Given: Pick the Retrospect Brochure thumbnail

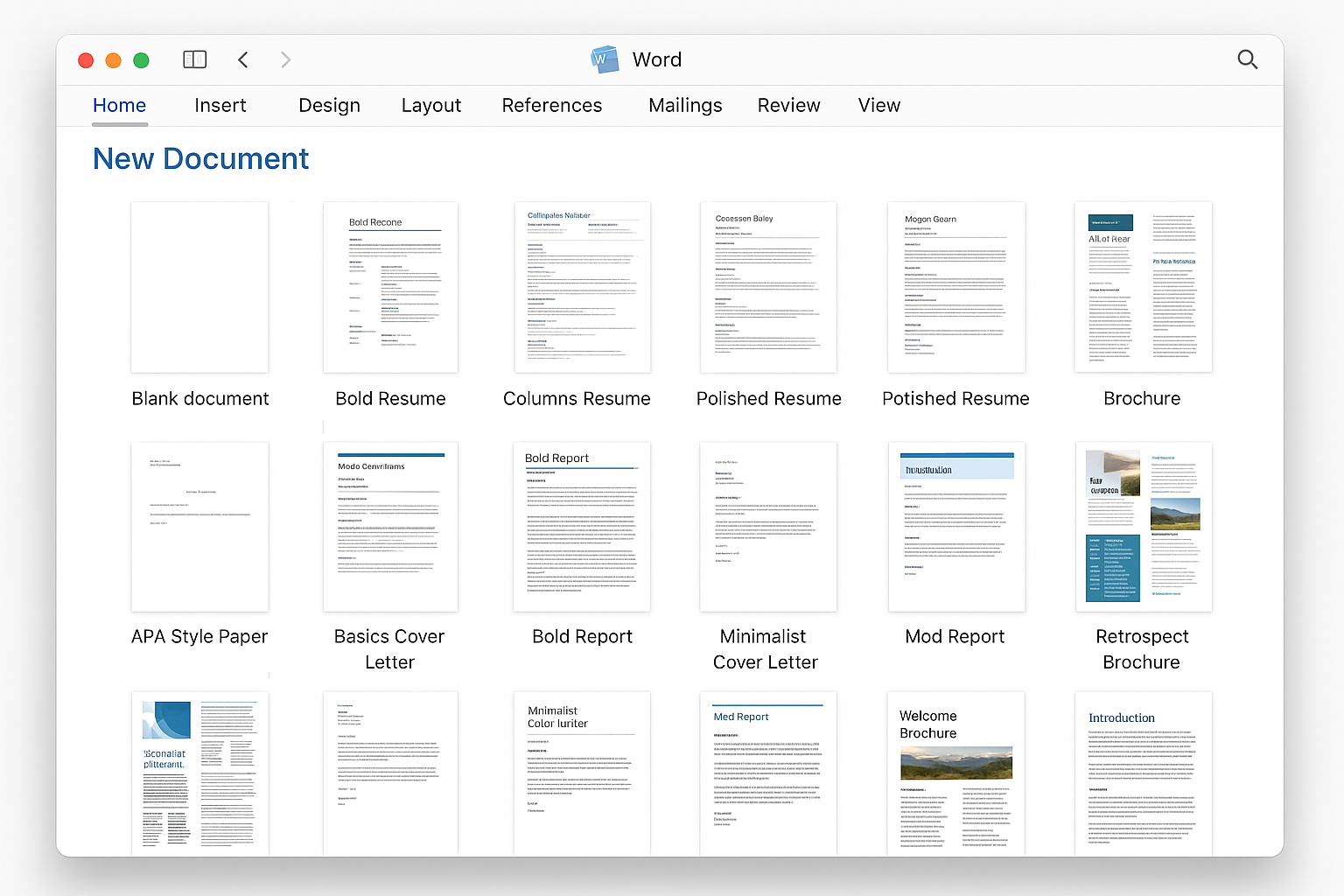Looking at the screenshot, I should coord(1144,527).
